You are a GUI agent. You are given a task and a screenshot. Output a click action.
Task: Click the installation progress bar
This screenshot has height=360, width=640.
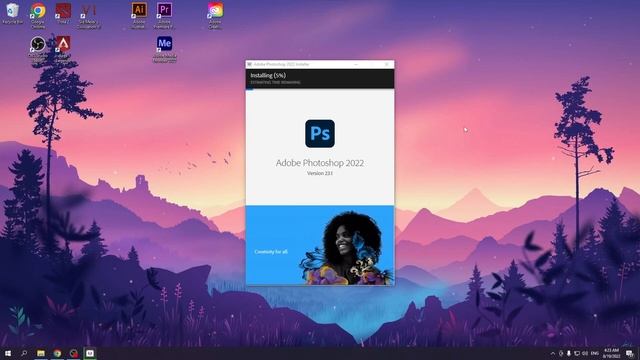click(x=320, y=89)
